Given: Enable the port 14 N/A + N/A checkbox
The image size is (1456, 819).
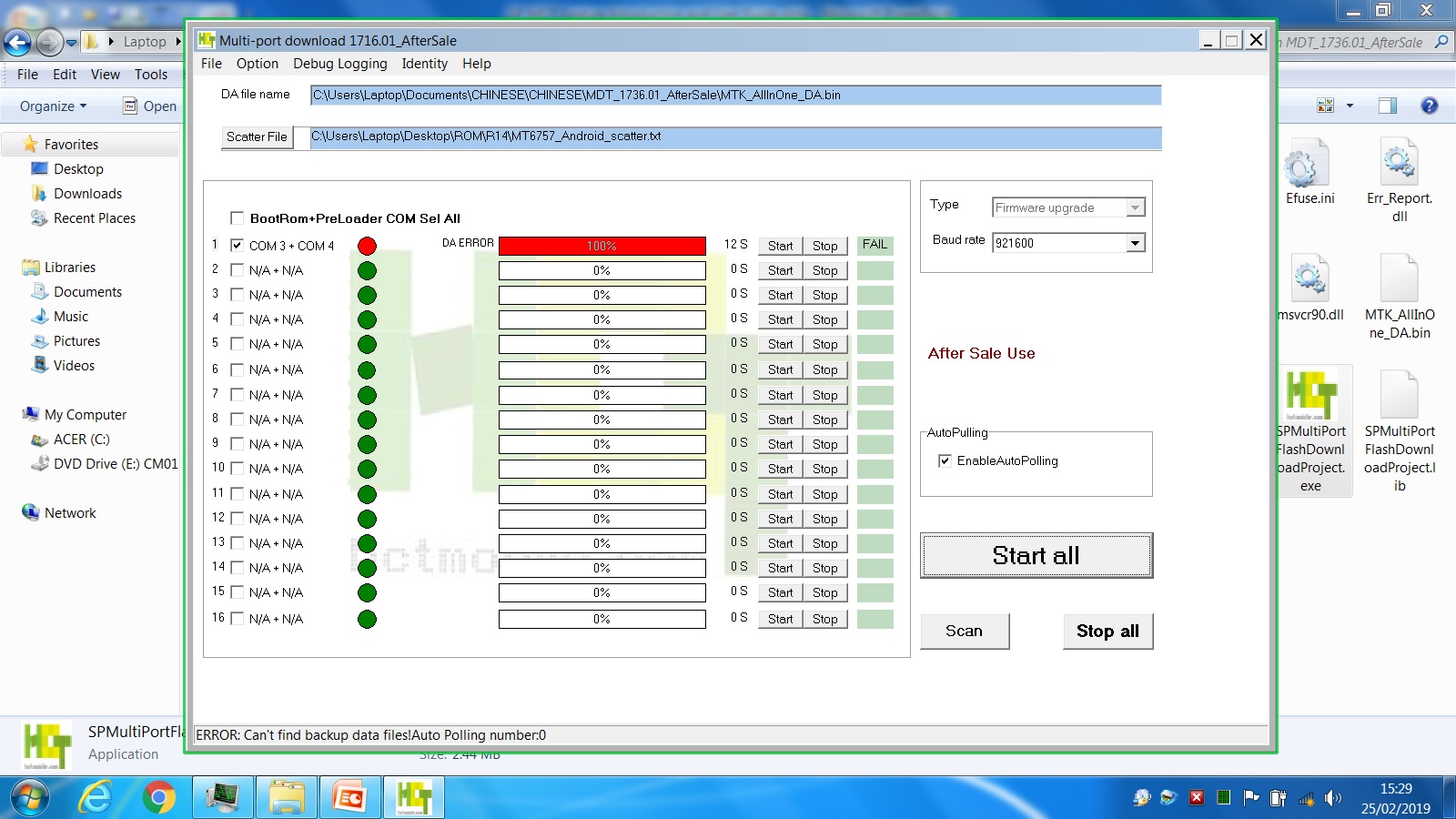Looking at the screenshot, I should click(x=238, y=568).
